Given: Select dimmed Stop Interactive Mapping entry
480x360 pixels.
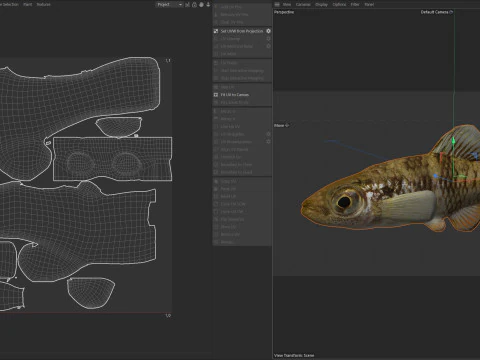Looking at the screenshot, I should 242,78.
